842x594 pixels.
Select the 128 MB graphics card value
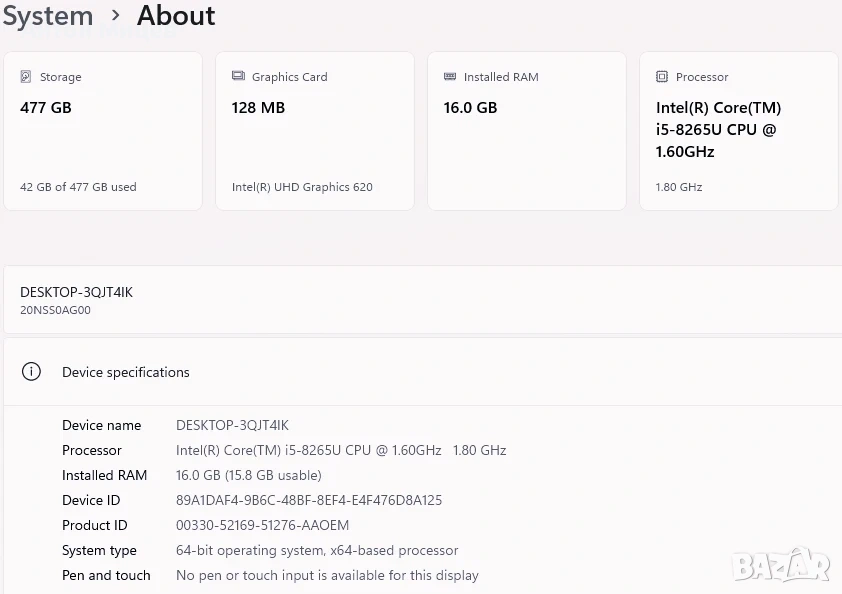point(258,108)
